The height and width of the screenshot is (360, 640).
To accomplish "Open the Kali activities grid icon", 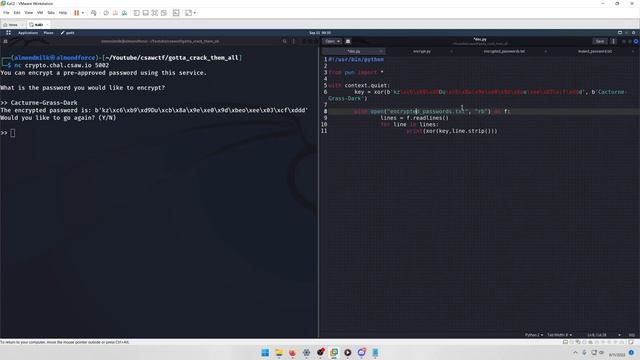I will (8, 33).
